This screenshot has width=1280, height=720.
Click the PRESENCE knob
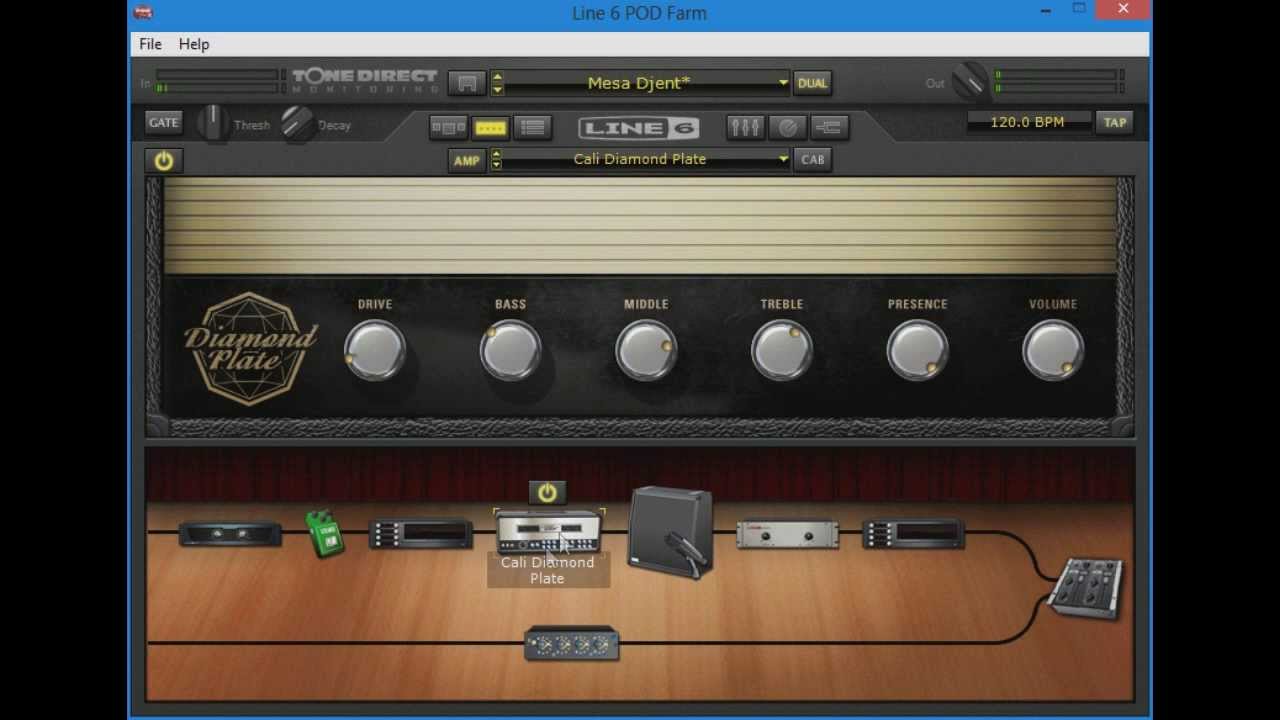click(x=917, y=350)
